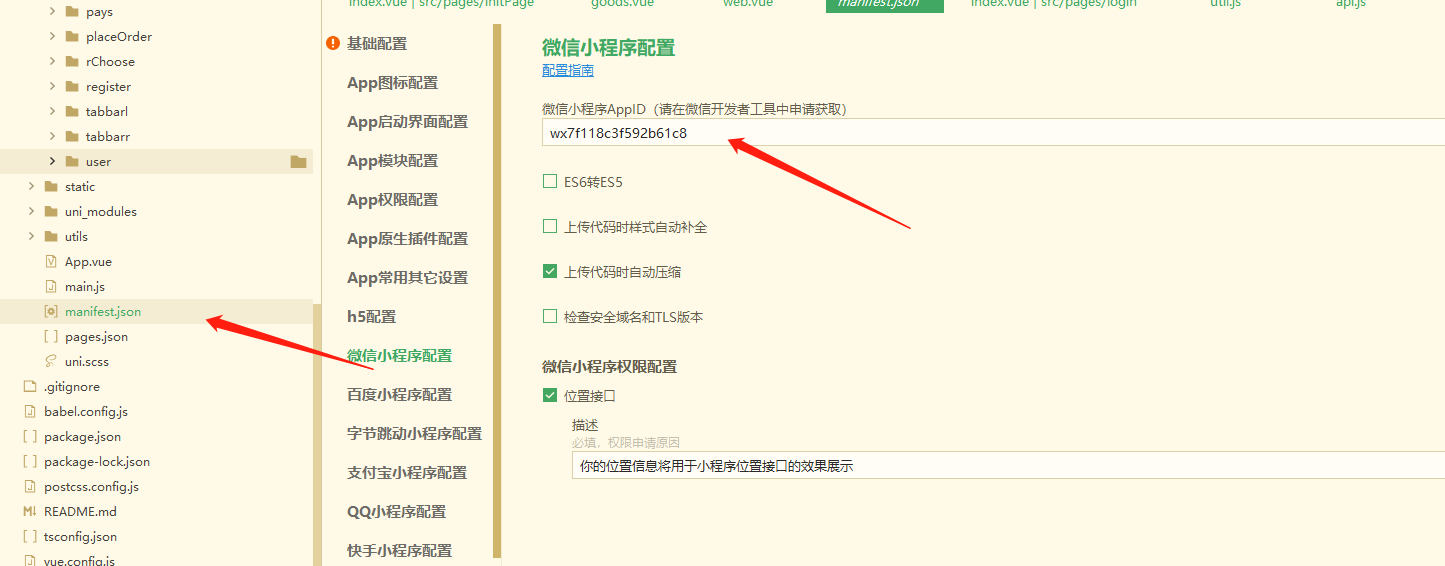
Task: Open QQ小程序配置 section
Action: (x=396, y=512)
